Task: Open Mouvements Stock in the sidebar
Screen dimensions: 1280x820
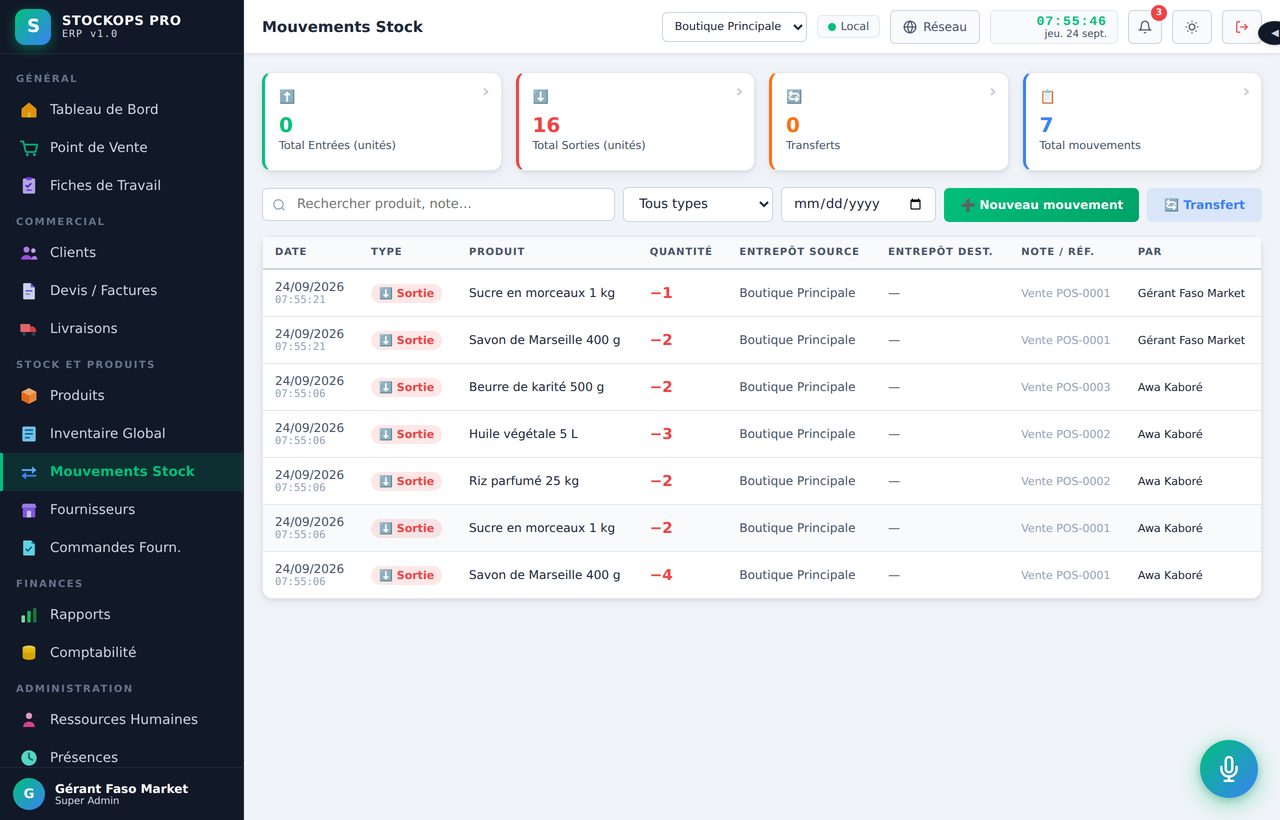Action: tap(122, 472)
